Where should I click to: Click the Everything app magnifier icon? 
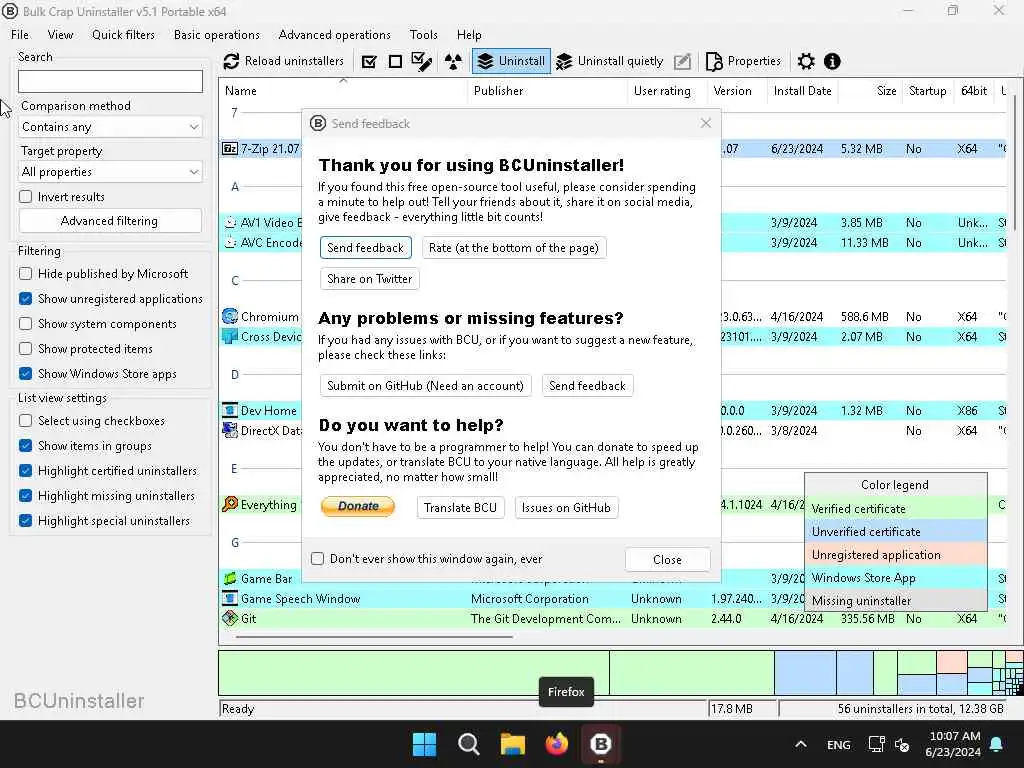(230, 504)
